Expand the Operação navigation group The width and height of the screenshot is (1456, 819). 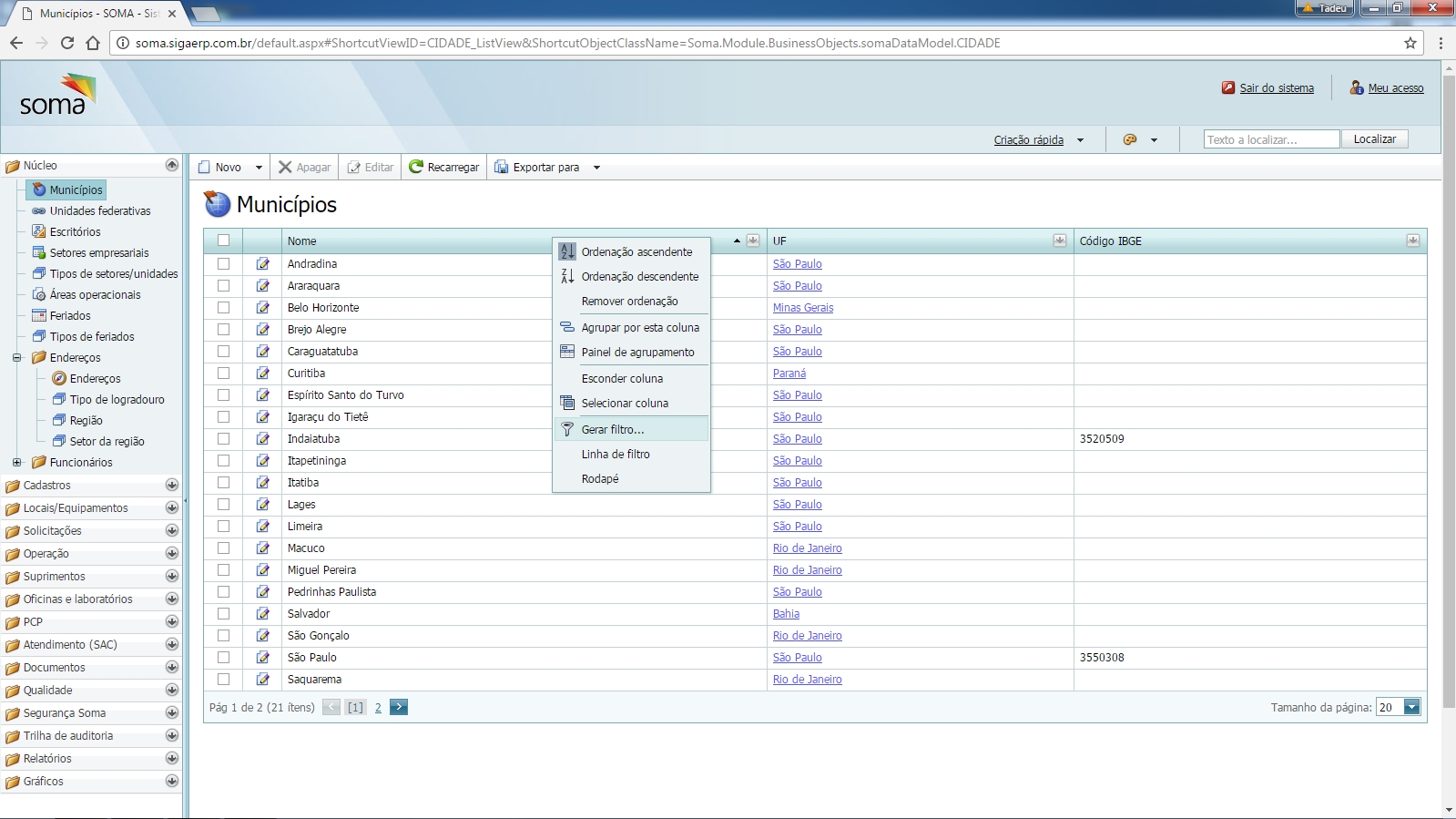(x=172, y=553)
